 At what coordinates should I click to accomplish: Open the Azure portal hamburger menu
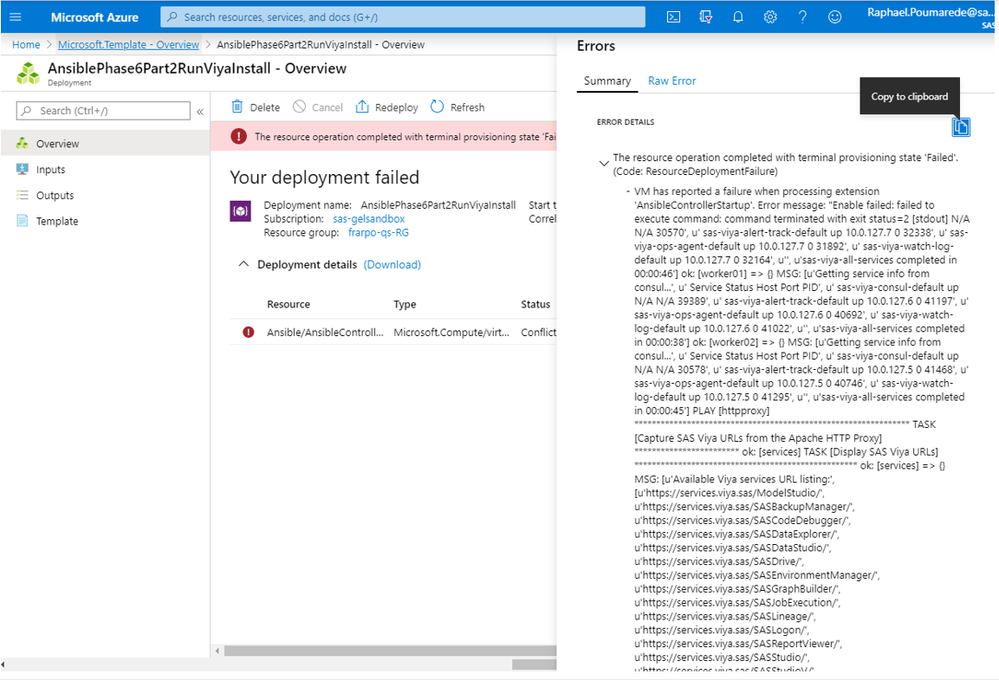[x=15, y=17]
